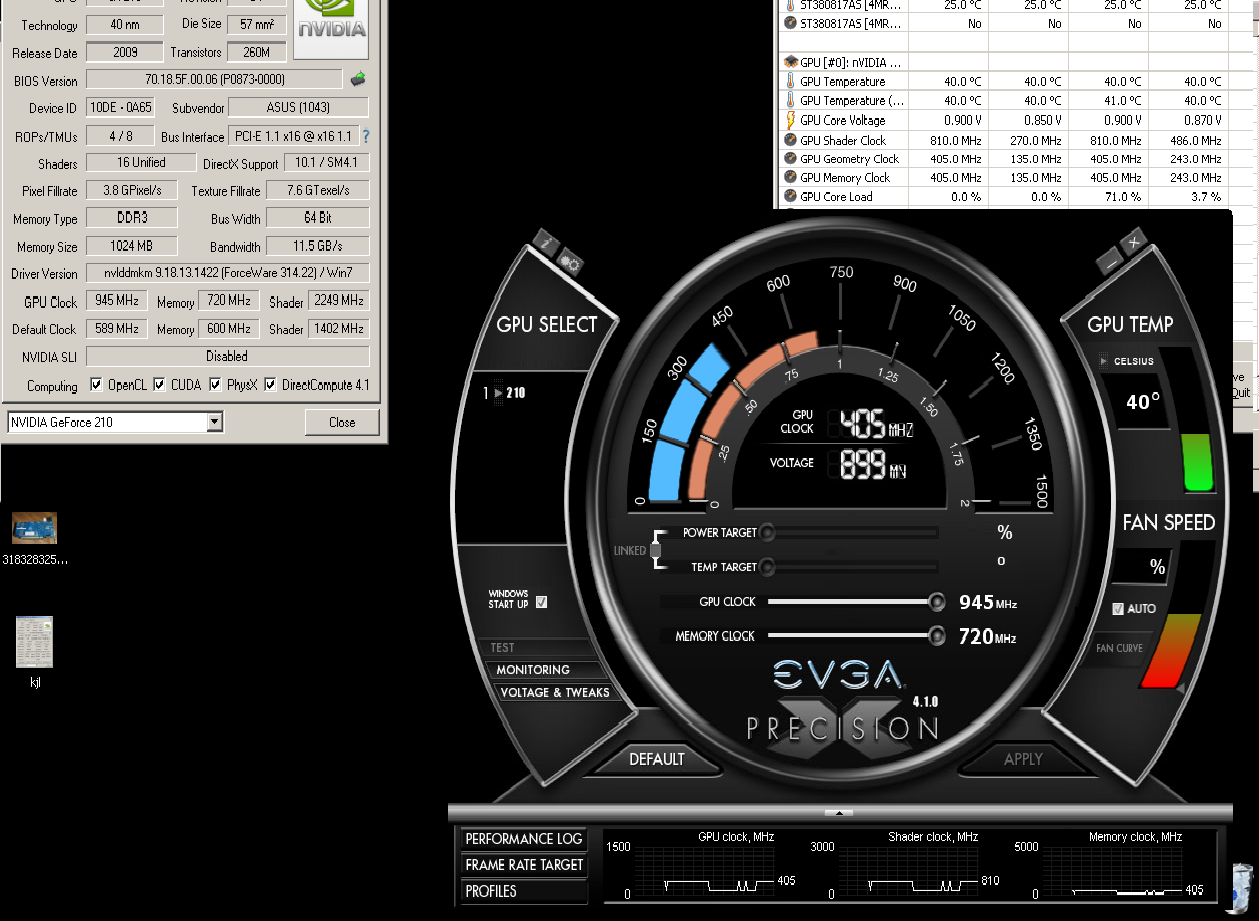1259x921 pixels.
Task: Click the 0.870 V Core Voltage cell
Action: [1188, 120]
